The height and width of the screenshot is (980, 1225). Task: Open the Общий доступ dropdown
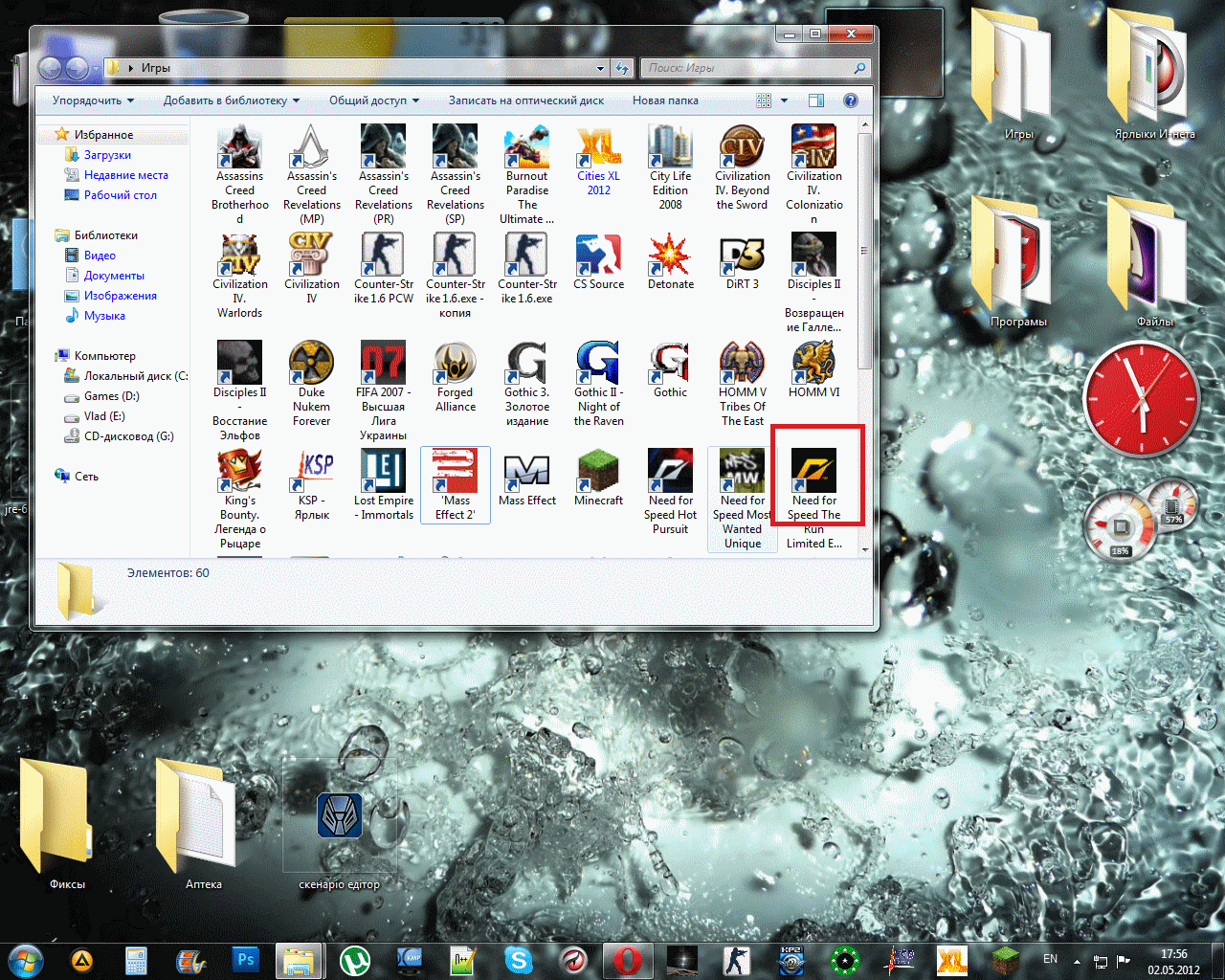click(374, 100)
